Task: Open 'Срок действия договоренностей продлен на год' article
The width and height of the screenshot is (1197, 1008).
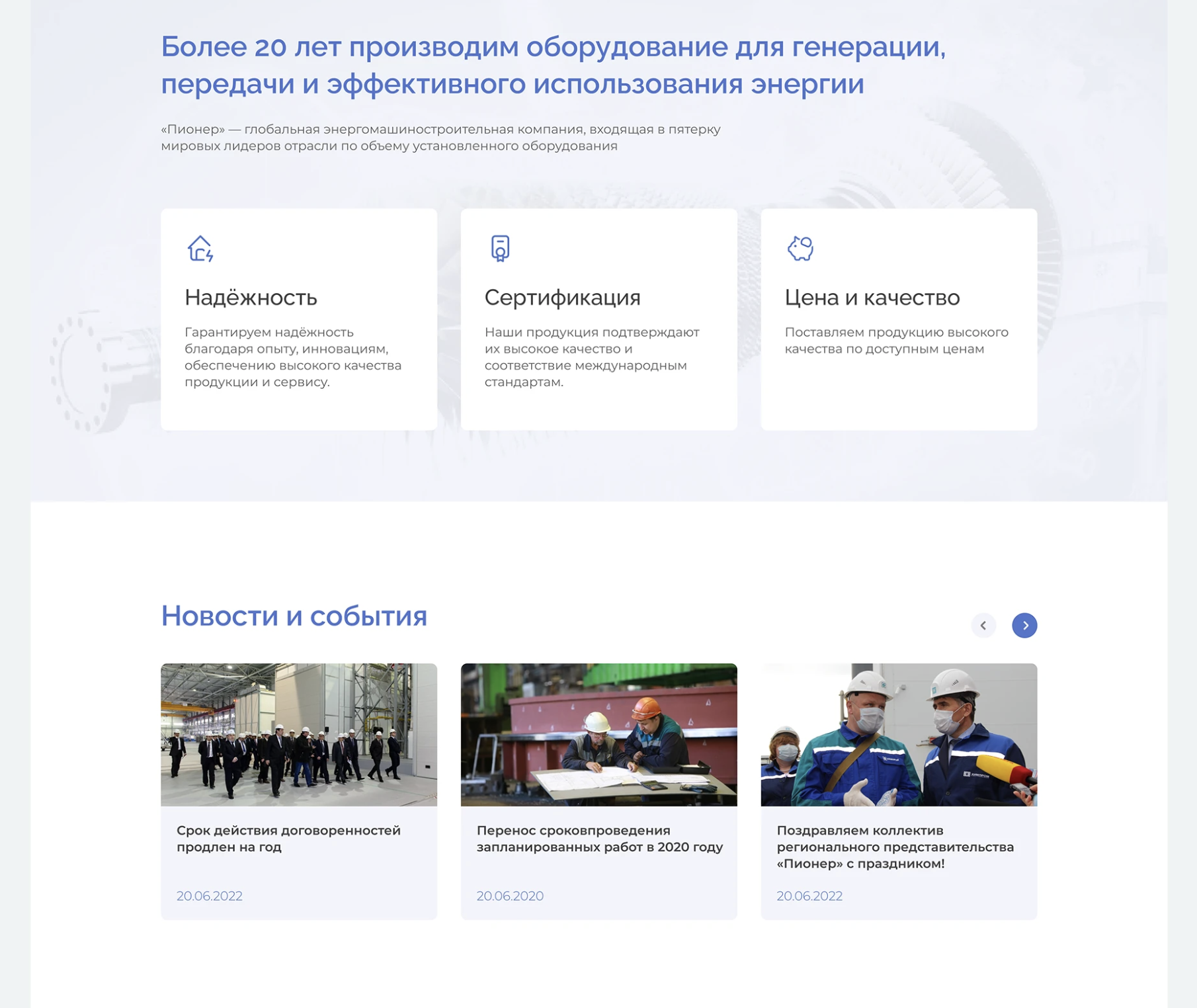Action: (x=288, y=839)
